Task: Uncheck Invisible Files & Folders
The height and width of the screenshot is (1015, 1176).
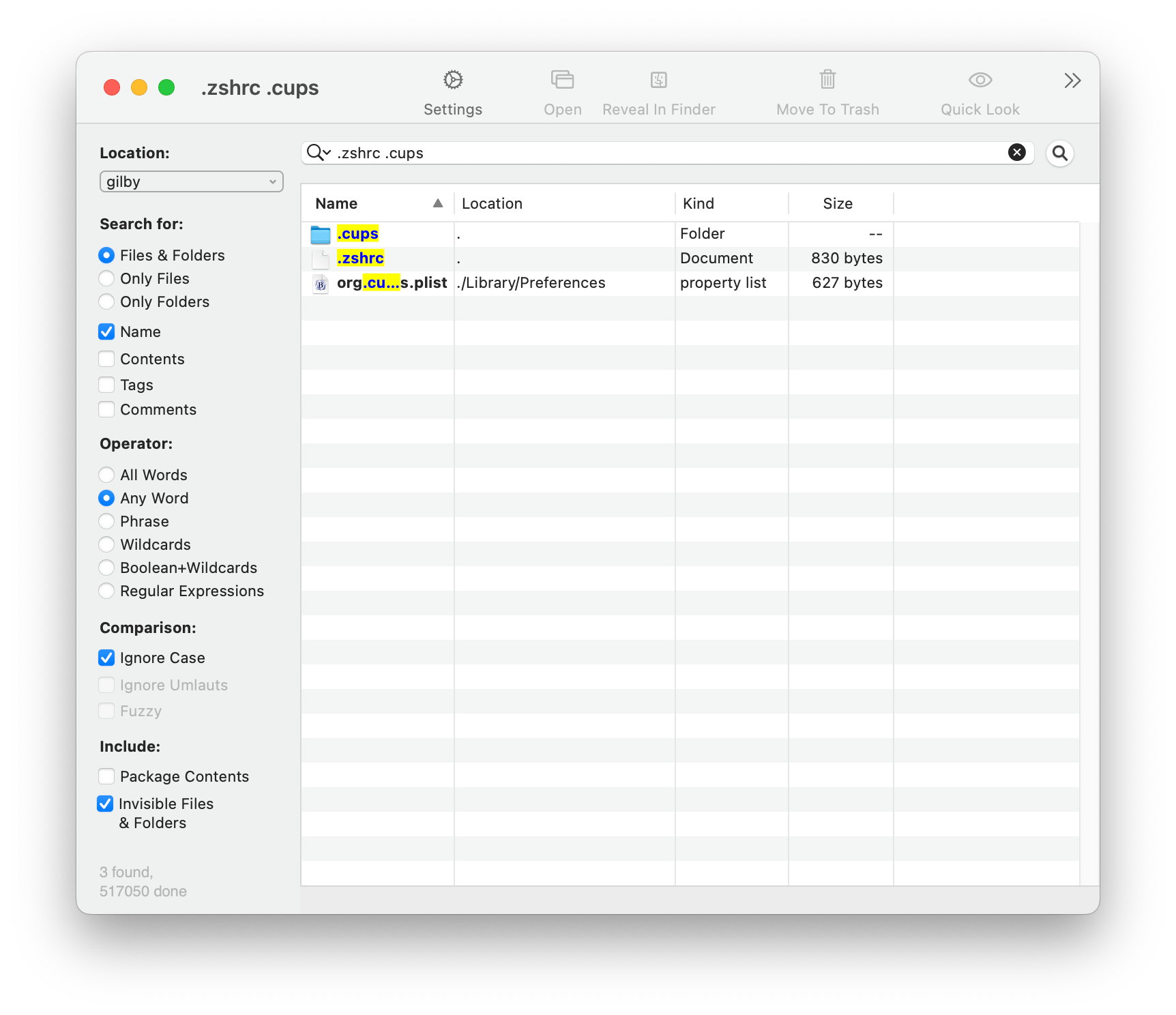Action: pos(106,804)
